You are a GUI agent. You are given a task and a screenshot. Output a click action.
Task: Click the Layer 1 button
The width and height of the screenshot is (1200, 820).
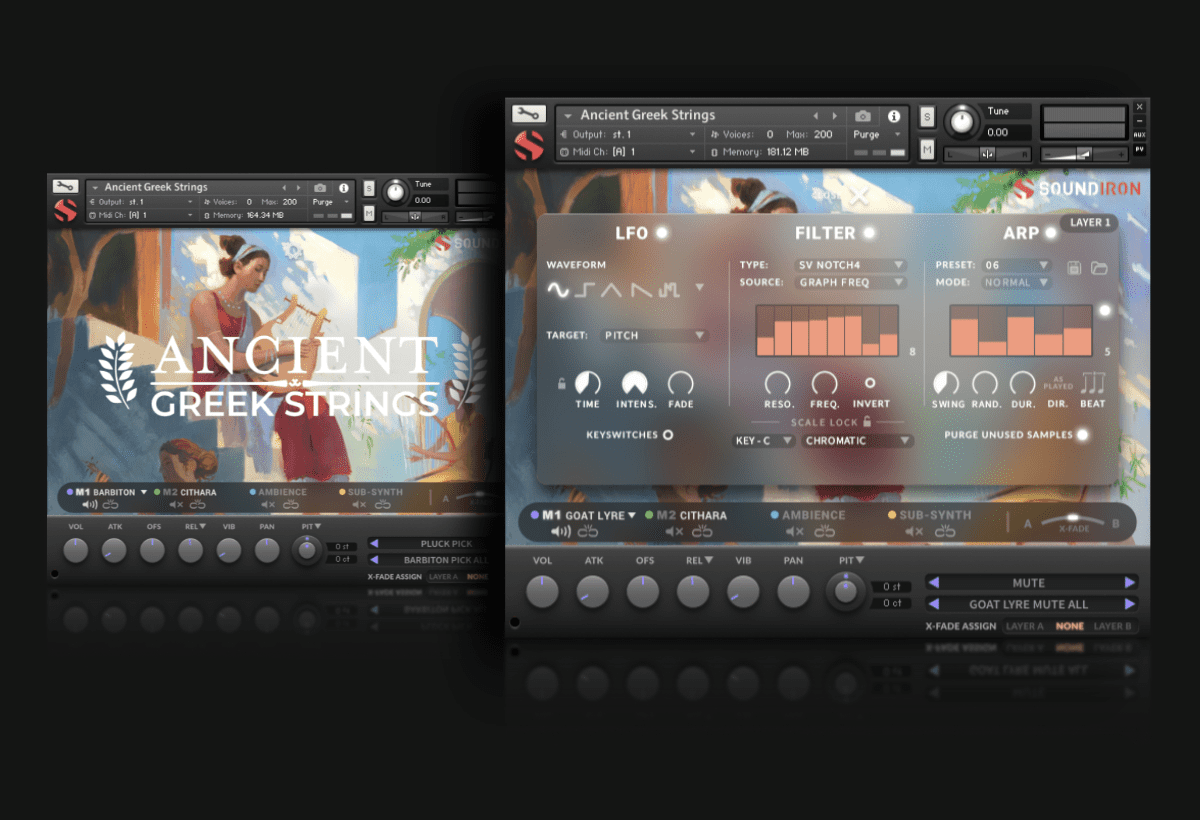tap(1088, 223)
